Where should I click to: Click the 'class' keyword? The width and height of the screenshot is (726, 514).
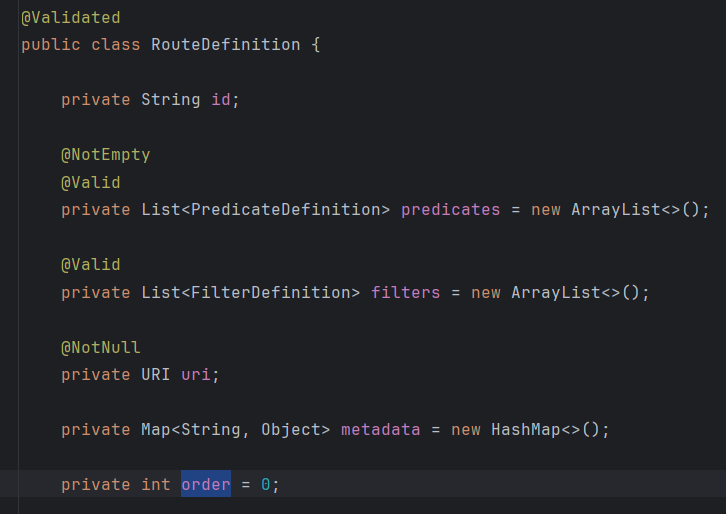coord(116,45)
